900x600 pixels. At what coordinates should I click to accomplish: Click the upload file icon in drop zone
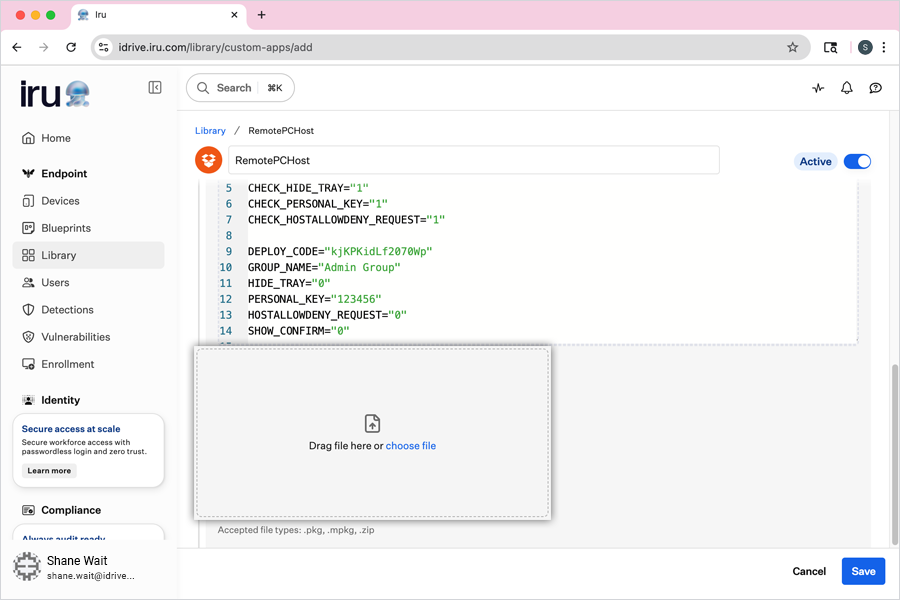[372, 423]
